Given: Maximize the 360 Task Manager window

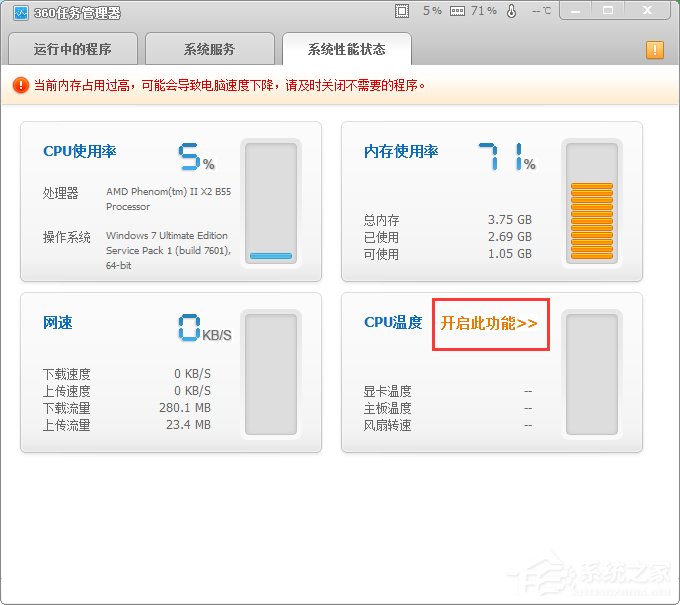Looking at the screenshot, I should [x=608, y=10].
